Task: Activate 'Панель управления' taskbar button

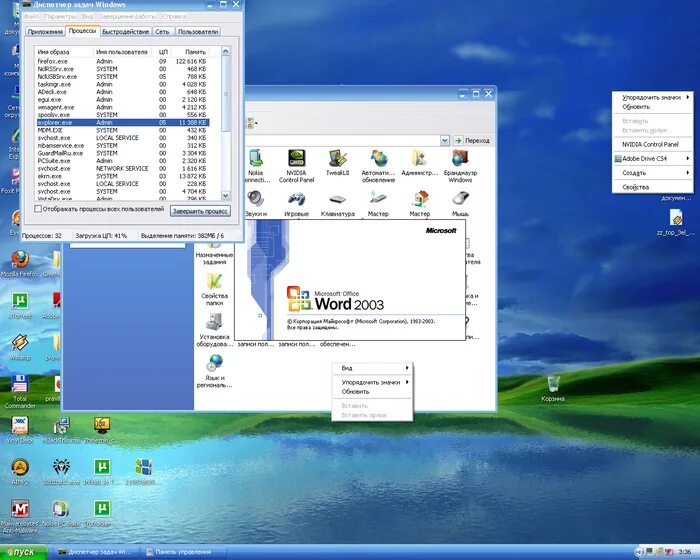Action: [x=184, y=552]
